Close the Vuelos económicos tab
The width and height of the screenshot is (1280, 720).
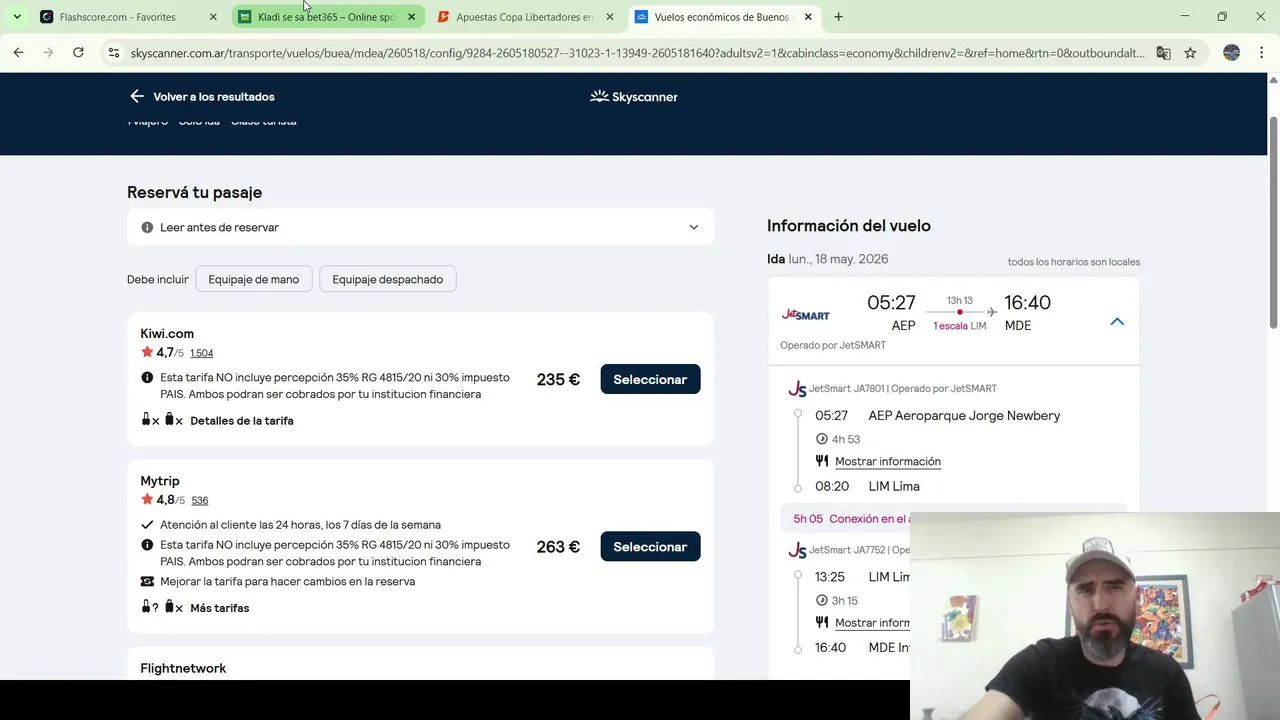[808, 17]
